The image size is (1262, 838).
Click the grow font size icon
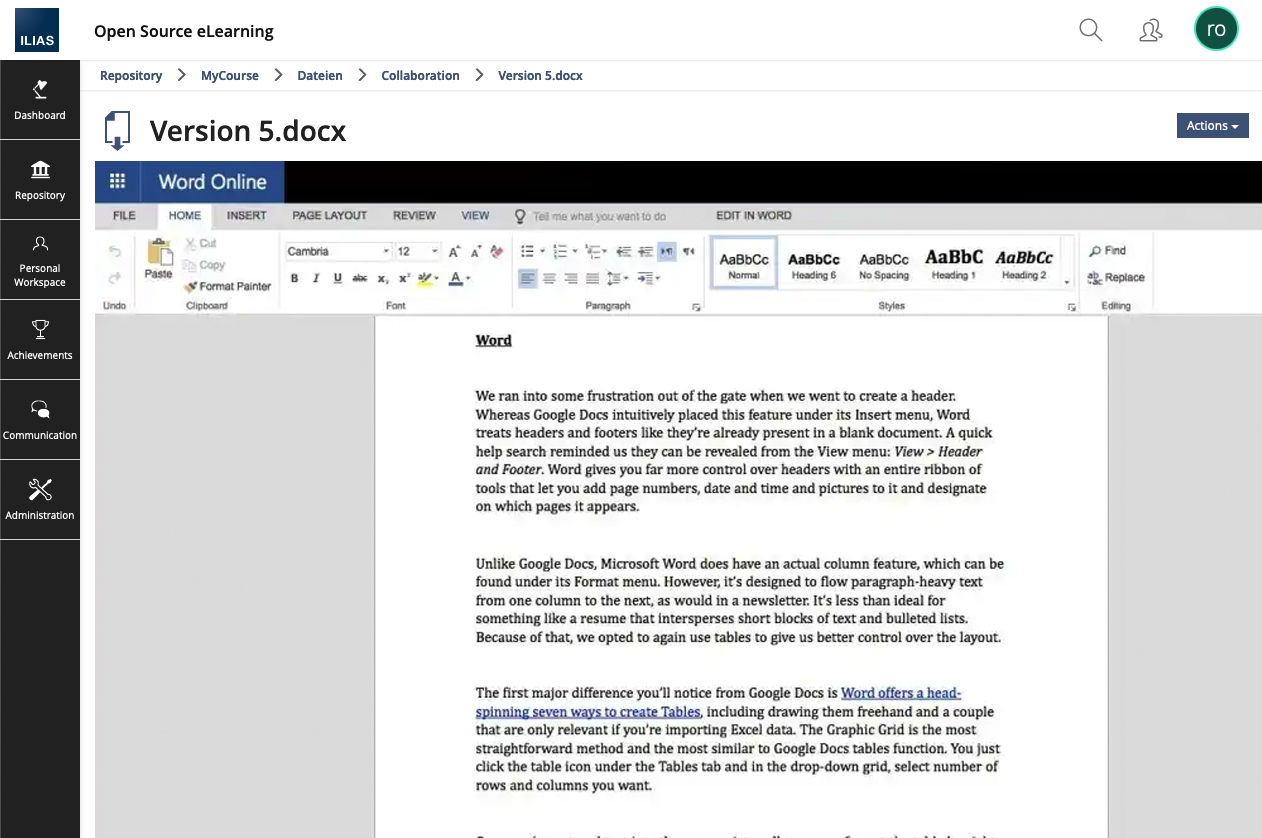pos(454,252)
